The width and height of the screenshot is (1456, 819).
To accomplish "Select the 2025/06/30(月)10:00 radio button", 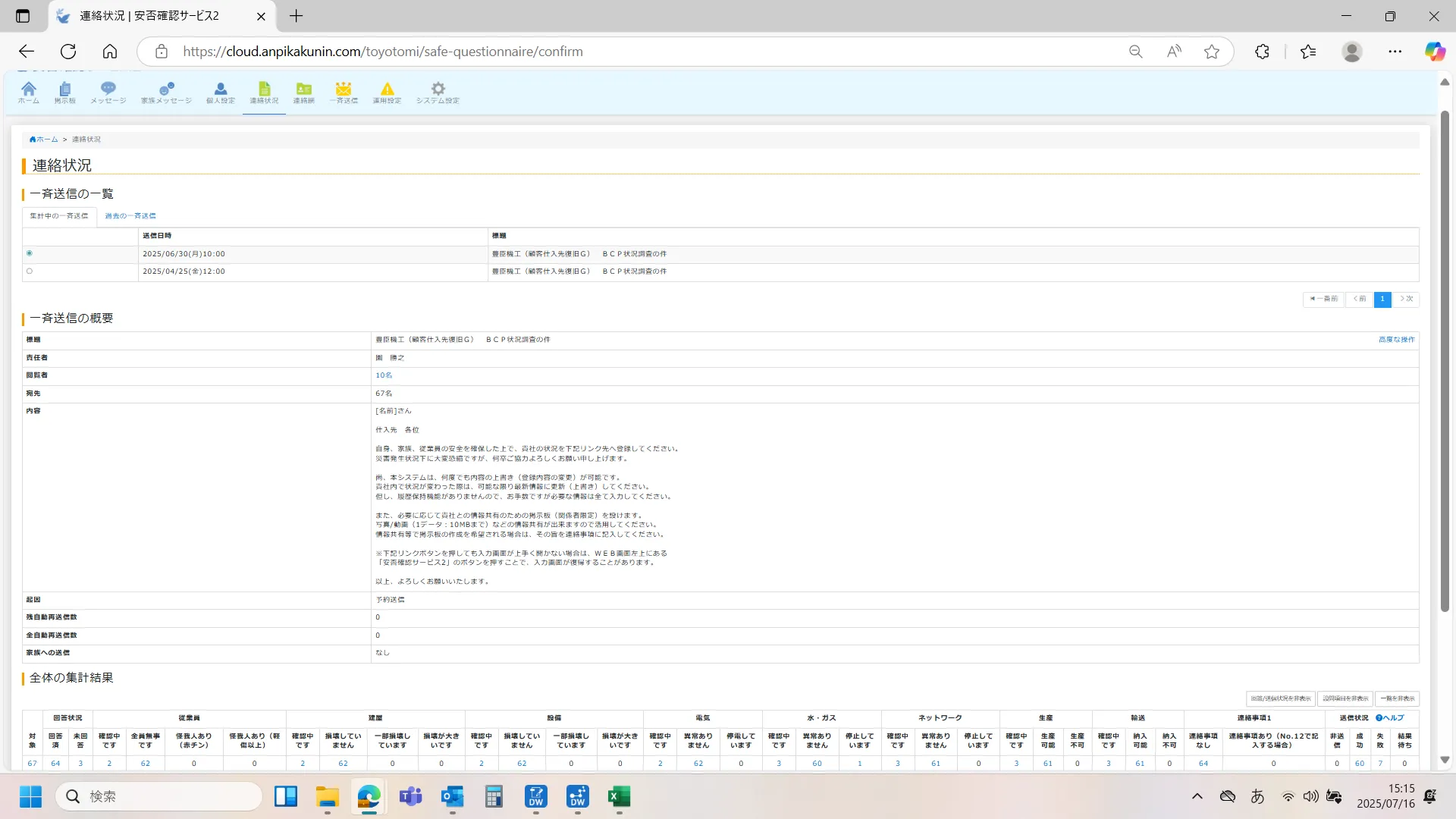I will click(30, 253).
